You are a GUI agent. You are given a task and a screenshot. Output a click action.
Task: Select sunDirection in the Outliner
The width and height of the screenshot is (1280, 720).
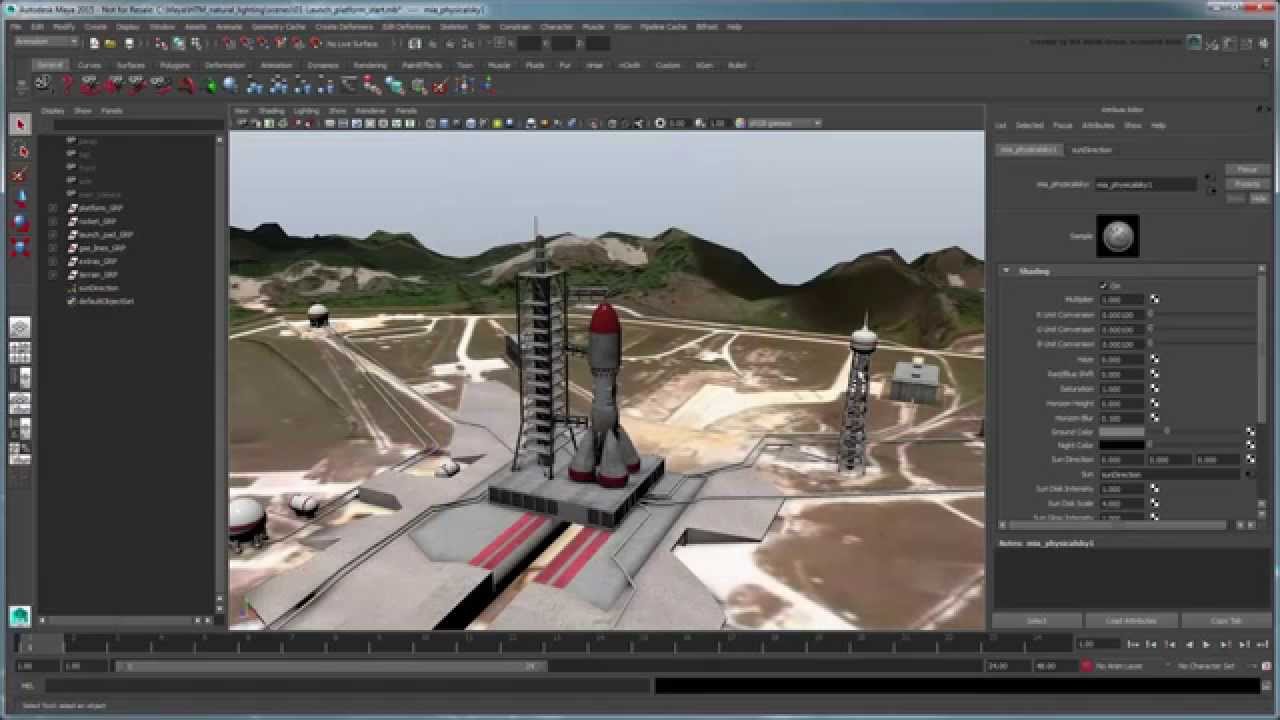tap(98, 288)
